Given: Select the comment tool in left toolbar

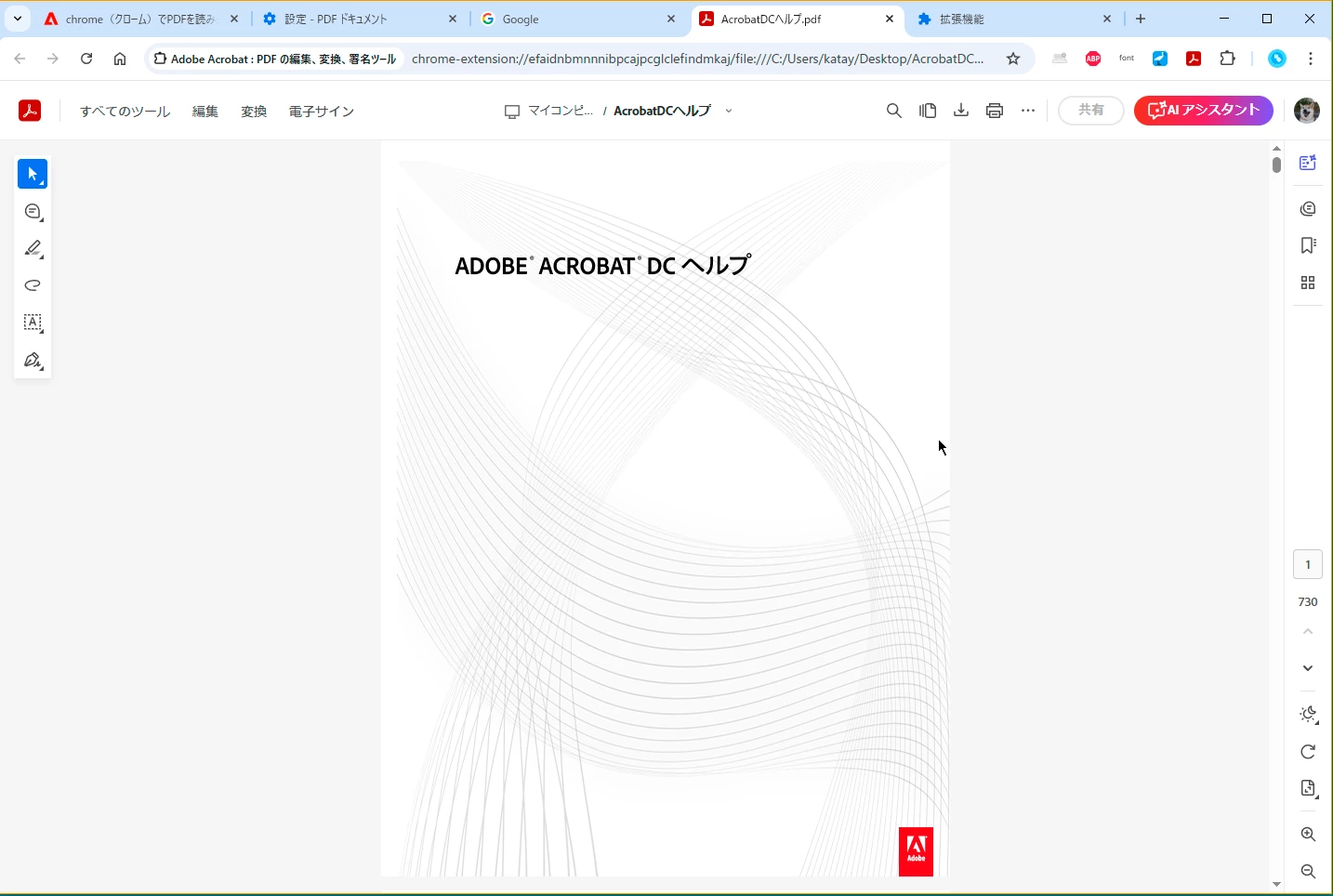Looking at the screenshot, I should click(x=33, y=212).
